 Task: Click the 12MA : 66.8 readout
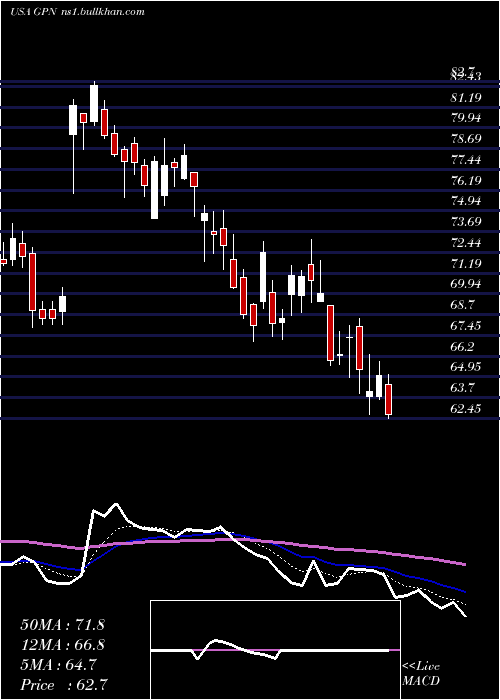[x=63, y=645]
